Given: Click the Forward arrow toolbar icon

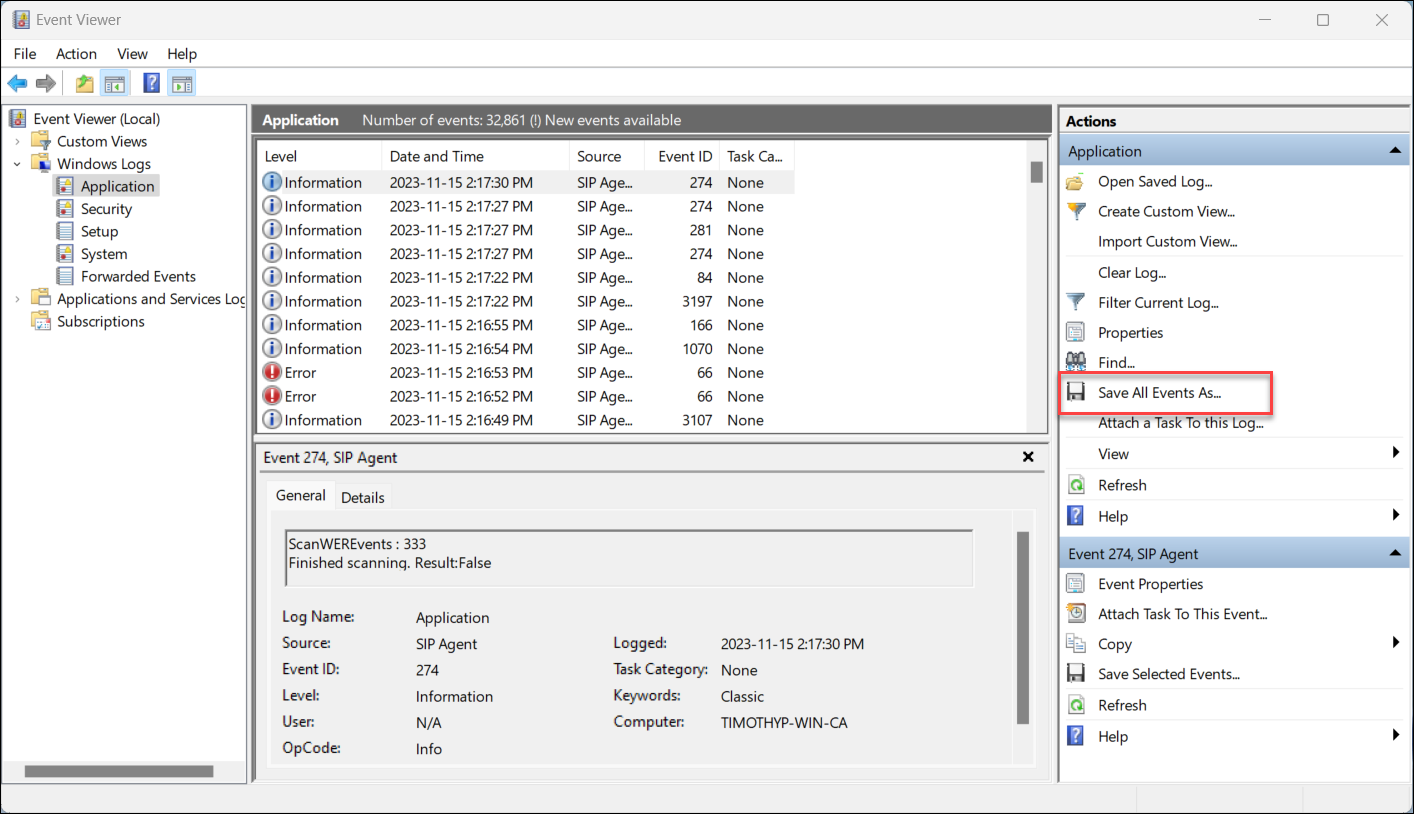Looking at the screenshot, I should click(45, 83).
